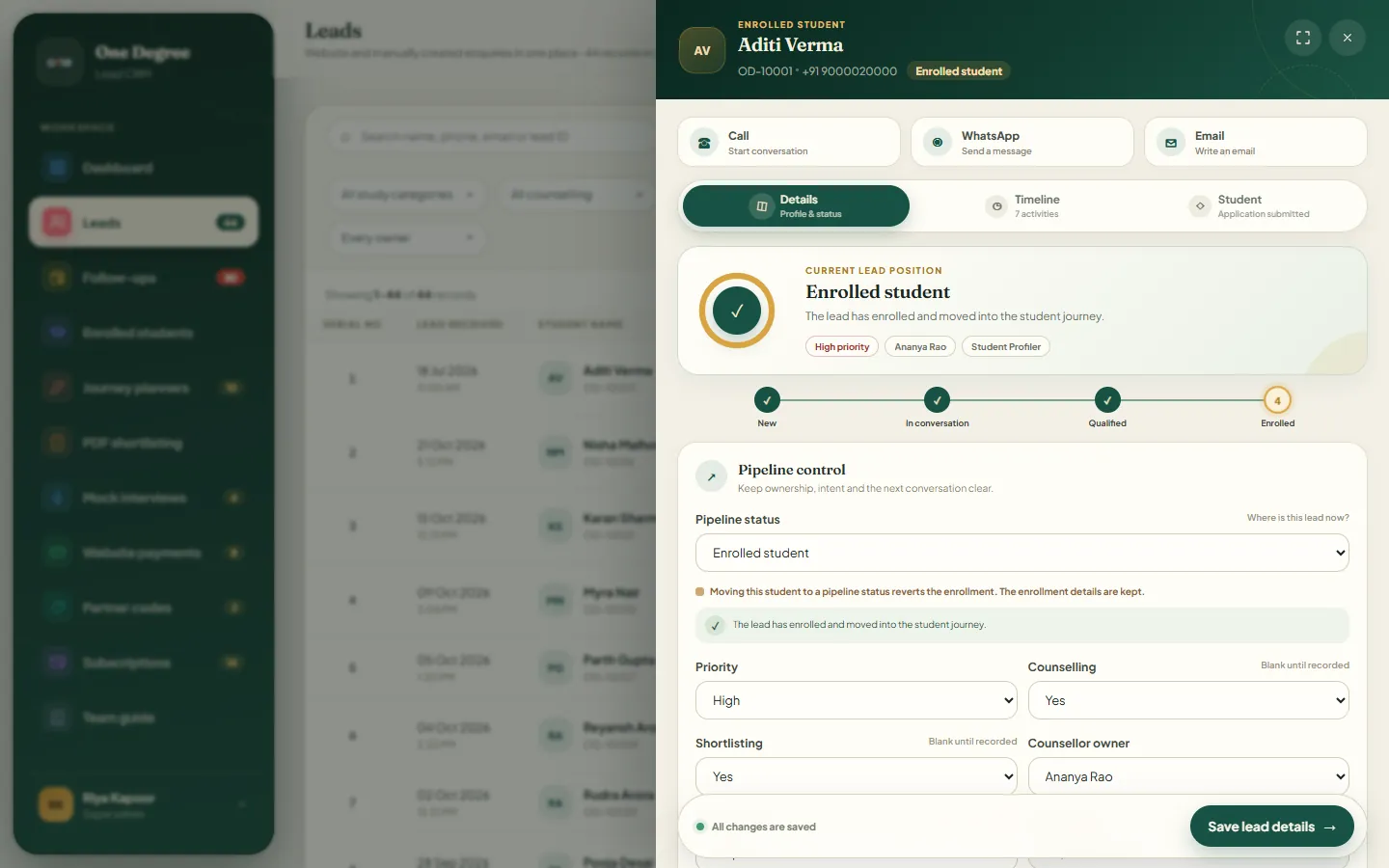Click the leads search field in the background page

[x=492, y=137]
